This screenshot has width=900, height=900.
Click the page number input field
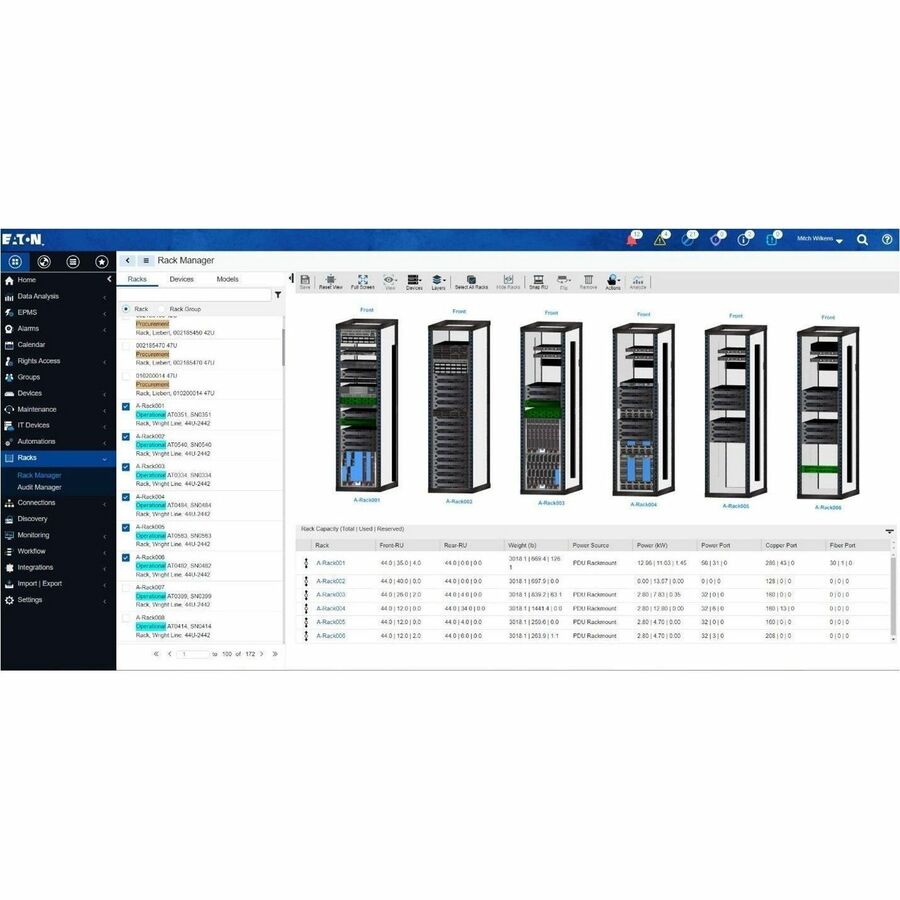point(192,653)
